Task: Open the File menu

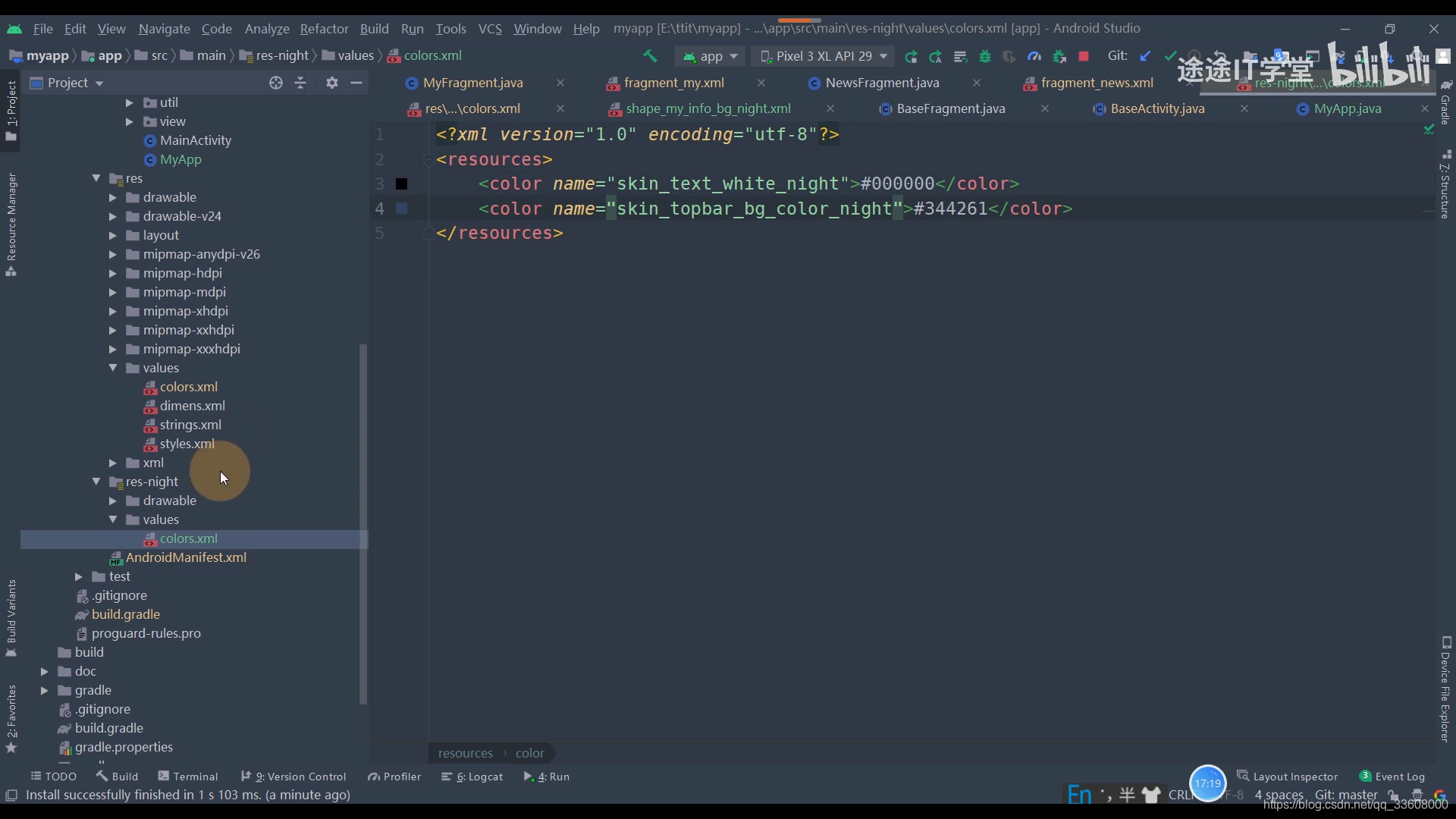Action: [x=43, y=29]
